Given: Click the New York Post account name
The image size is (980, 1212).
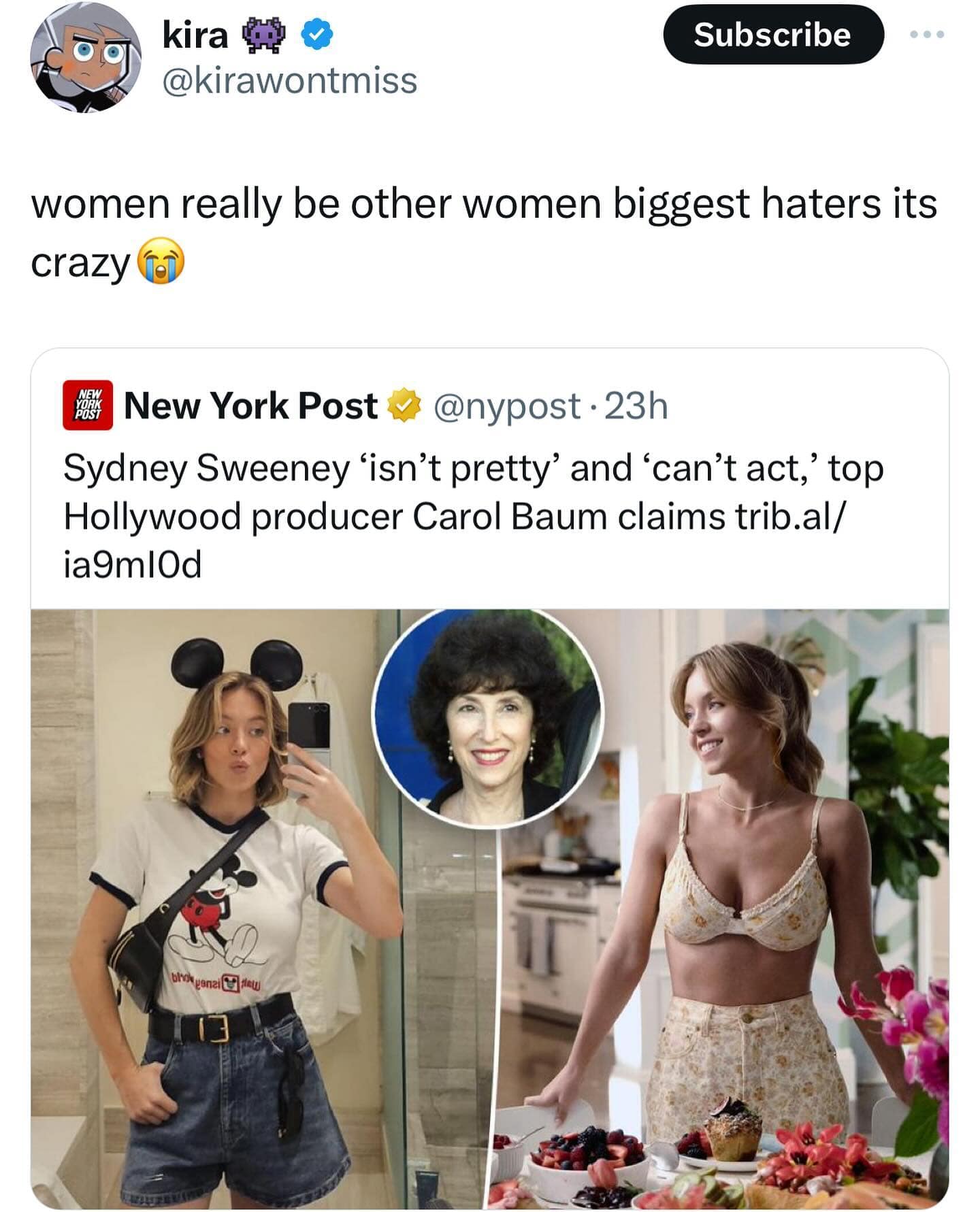Looking at the screenshot, I should [x=250, y=406].
